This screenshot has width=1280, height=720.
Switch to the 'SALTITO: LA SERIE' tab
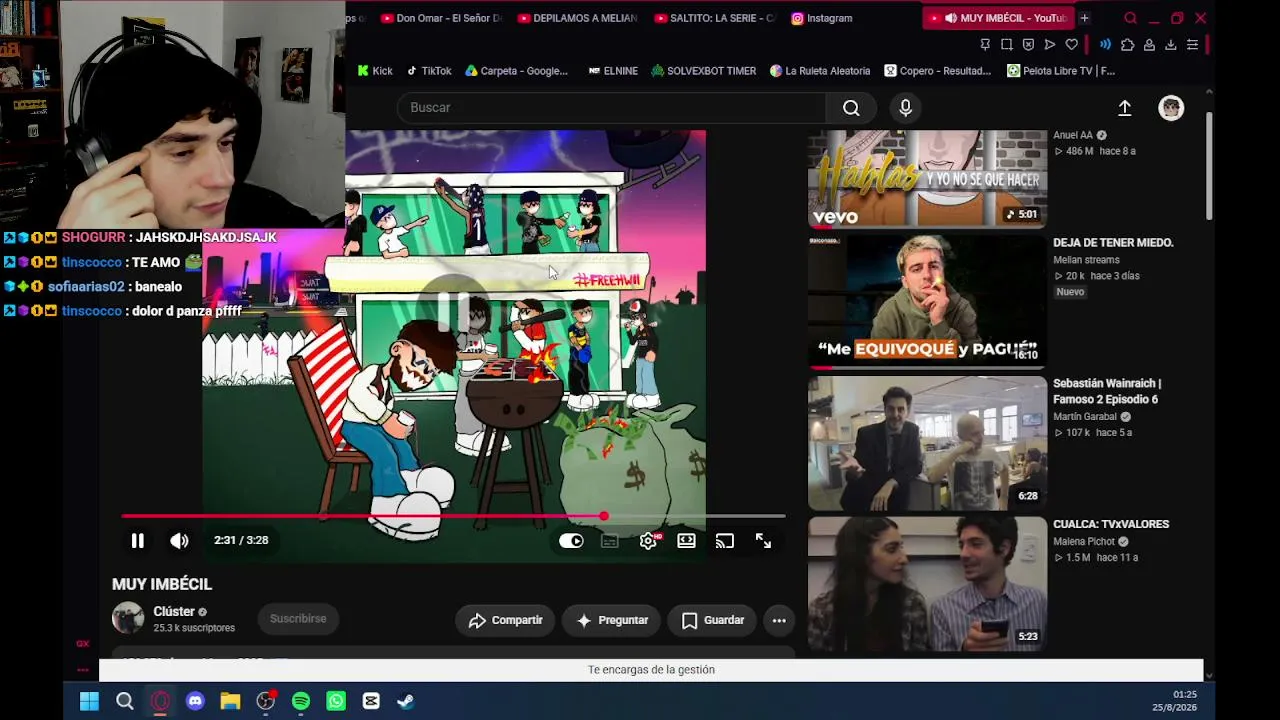[x=714, y=18]
